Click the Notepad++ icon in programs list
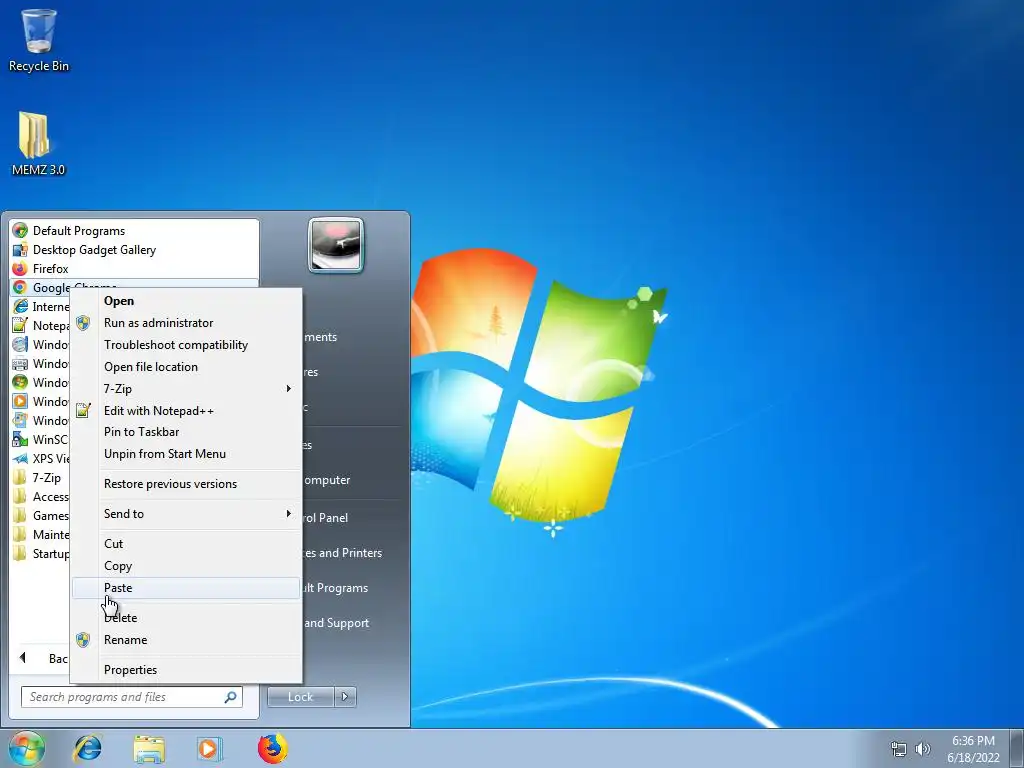Image resolution: width=1024 pixels, height=768 pixels. coord(20,325)
